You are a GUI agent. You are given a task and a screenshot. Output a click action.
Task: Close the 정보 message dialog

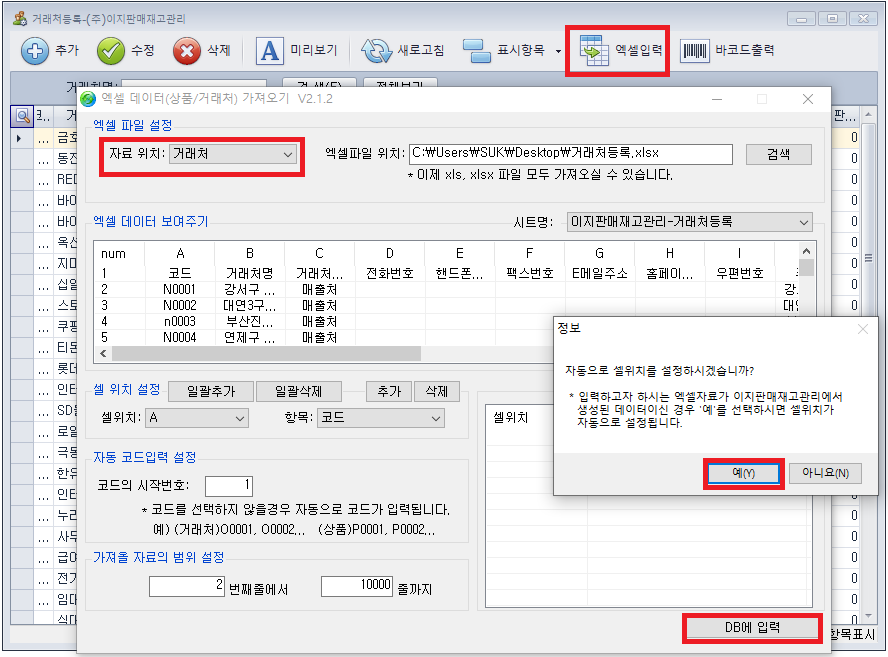coord(863,329)
